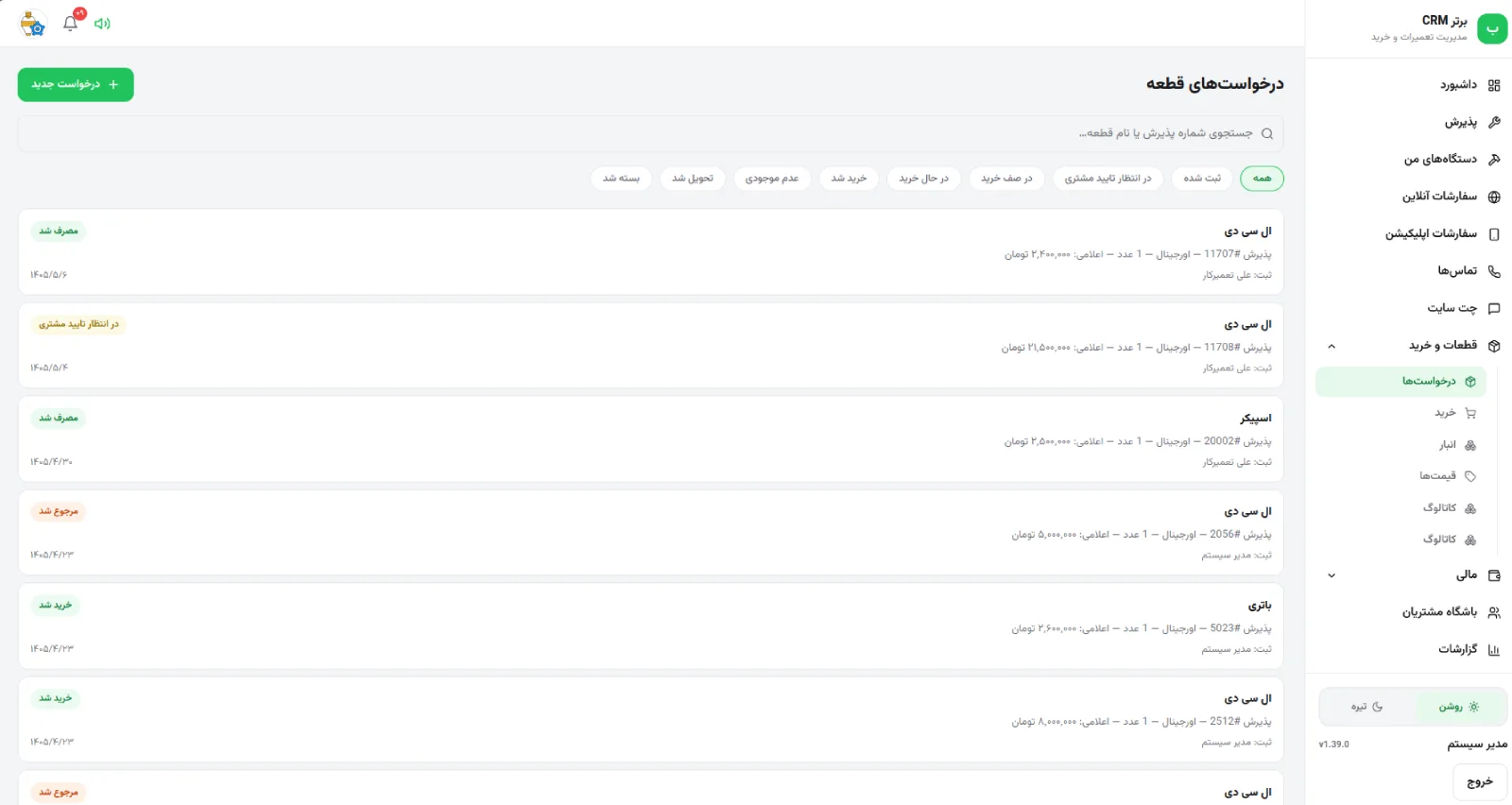Open دستگاه‌های من via its sidebar icon

click(x=1494, y=160)
